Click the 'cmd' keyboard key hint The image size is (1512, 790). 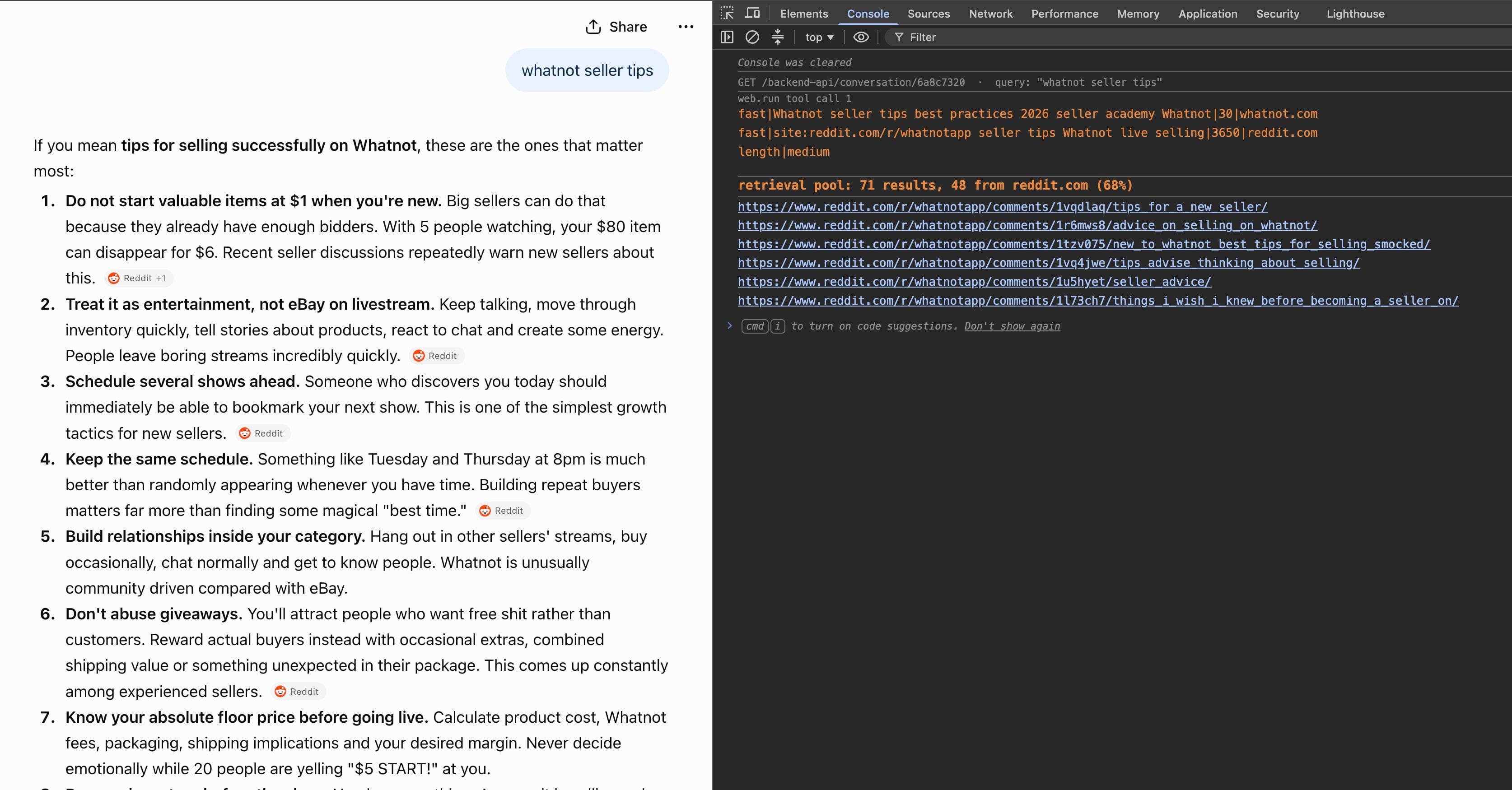(x=755, y=326)
